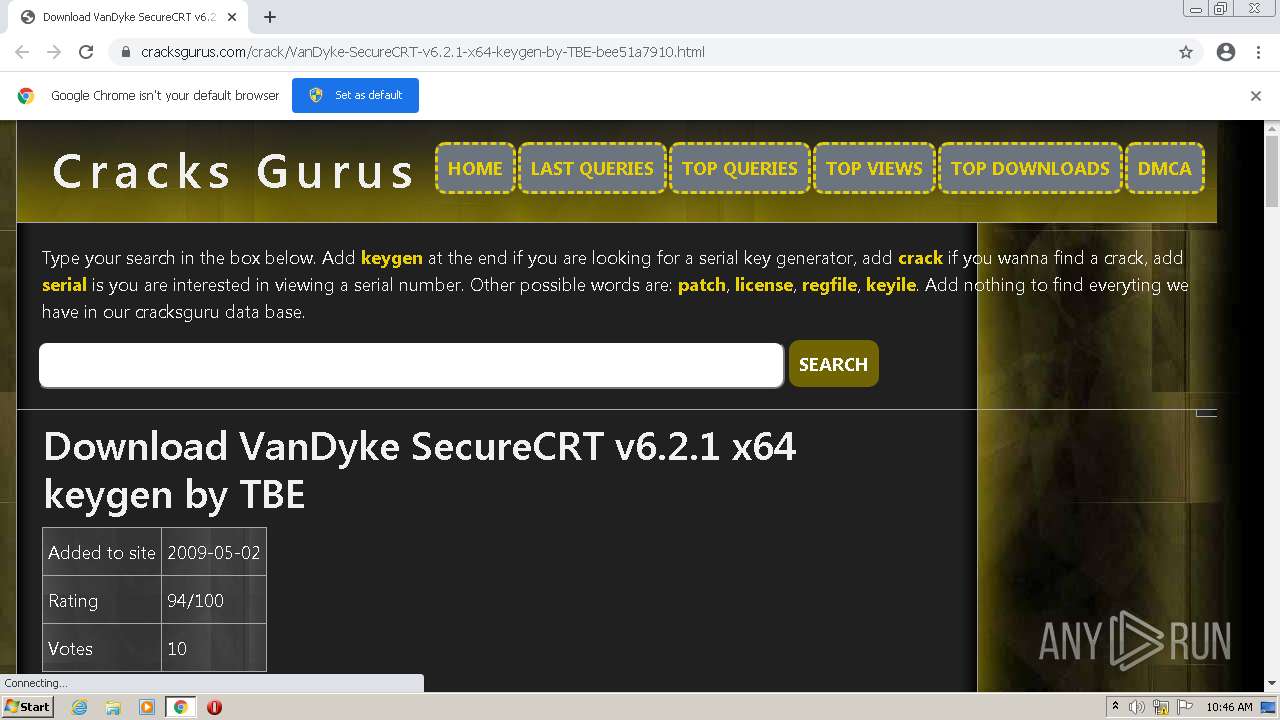1280x720 pixels.
Task: Open TOP VIEWS page
Action: [x=874, y=168]
